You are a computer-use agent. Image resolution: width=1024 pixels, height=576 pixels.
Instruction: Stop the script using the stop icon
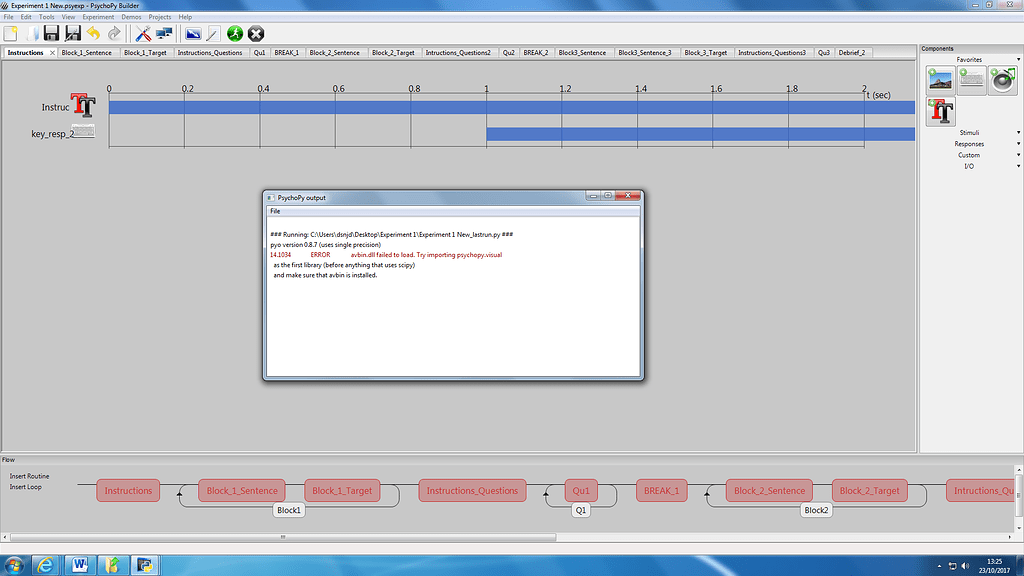[255, 33]
